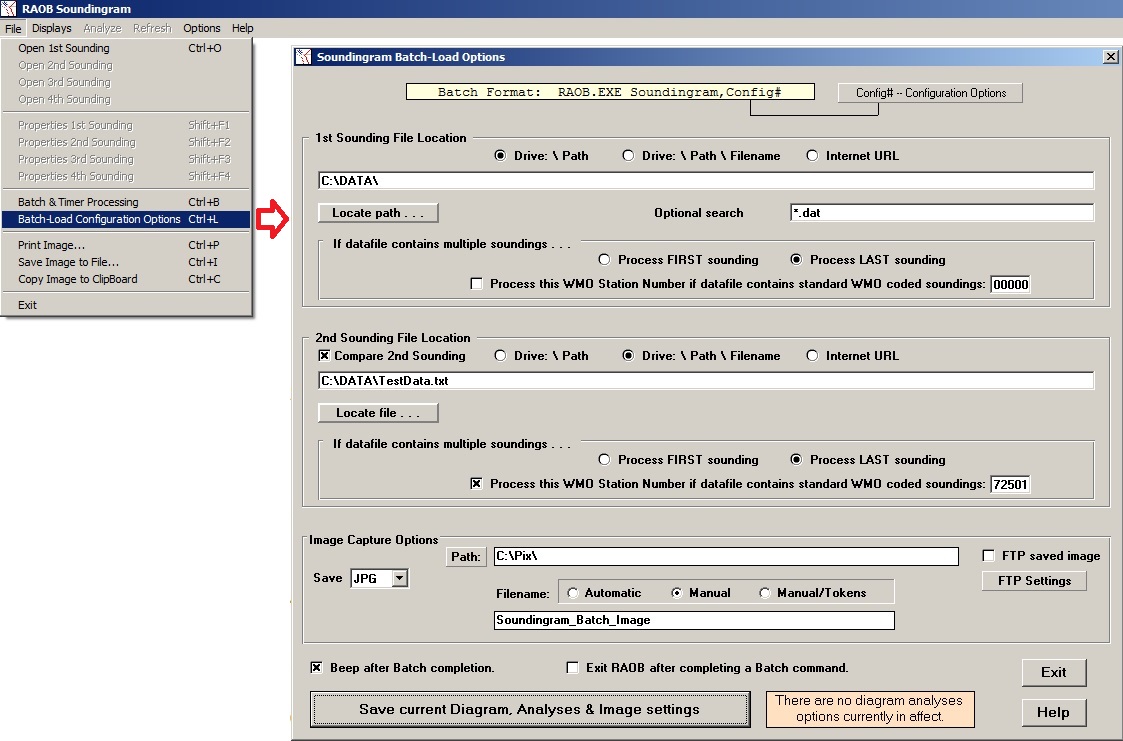Open the Options menu
The height and width of the screenshot is (741, 1123).
tap(201, 28)
